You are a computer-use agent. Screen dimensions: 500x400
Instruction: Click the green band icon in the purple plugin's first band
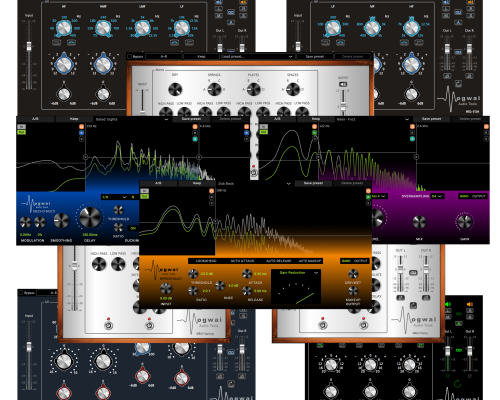click(314, 133)
